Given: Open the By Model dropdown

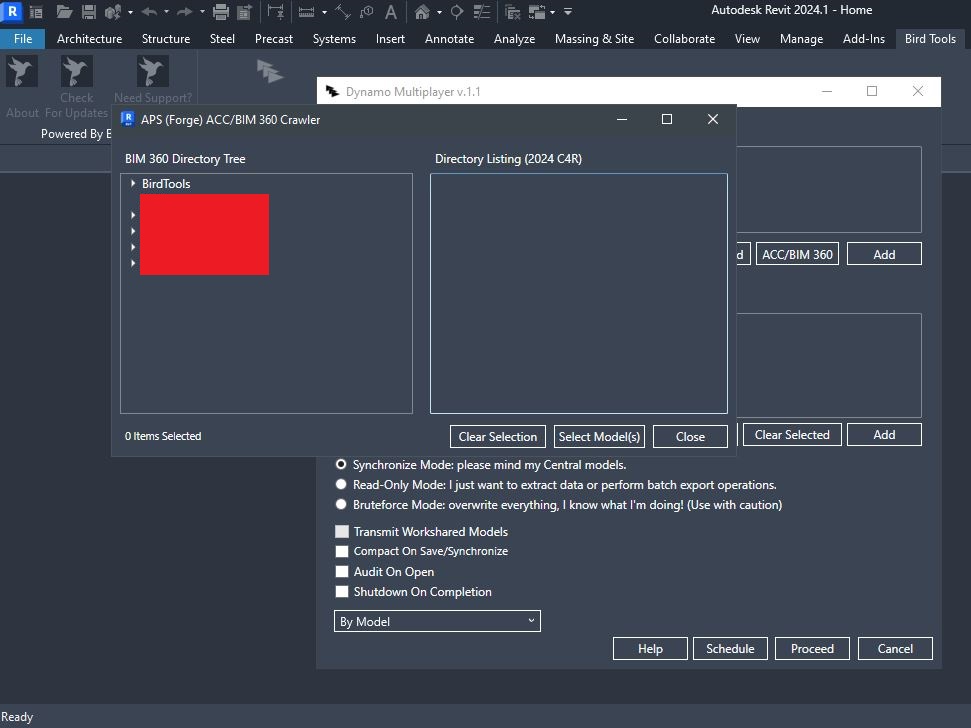Looking at the screenshot, I should (x=437, y=621).
